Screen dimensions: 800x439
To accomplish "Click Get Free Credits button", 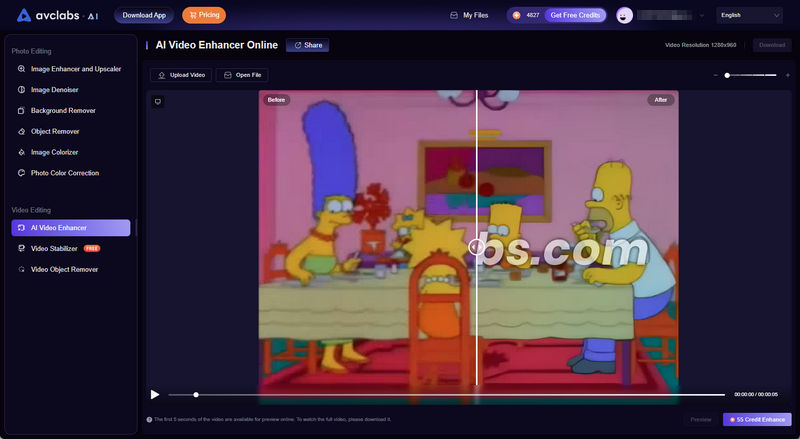I will click(575, 15).
